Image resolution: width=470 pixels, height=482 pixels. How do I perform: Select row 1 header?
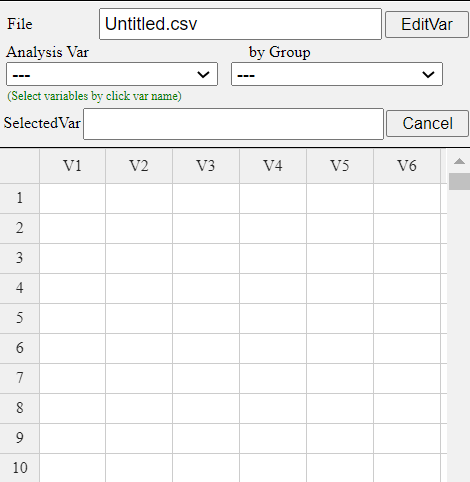tap(20, 198)
